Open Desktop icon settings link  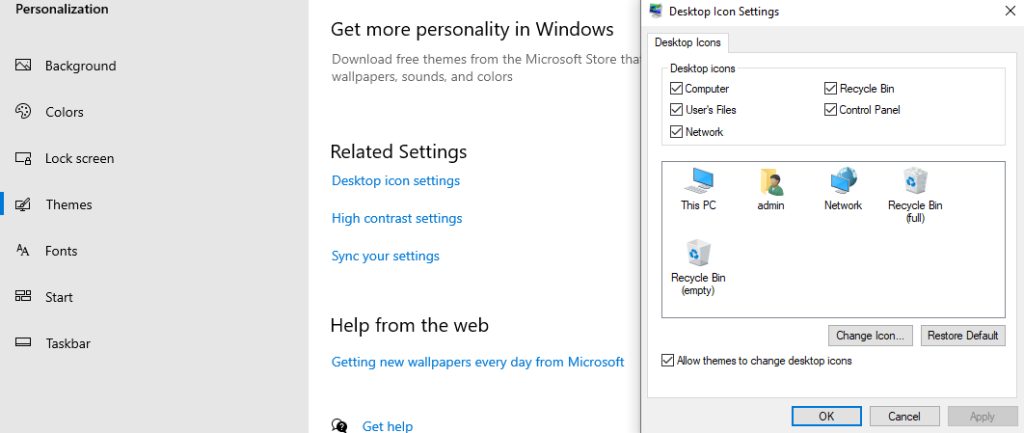[396, 180]
